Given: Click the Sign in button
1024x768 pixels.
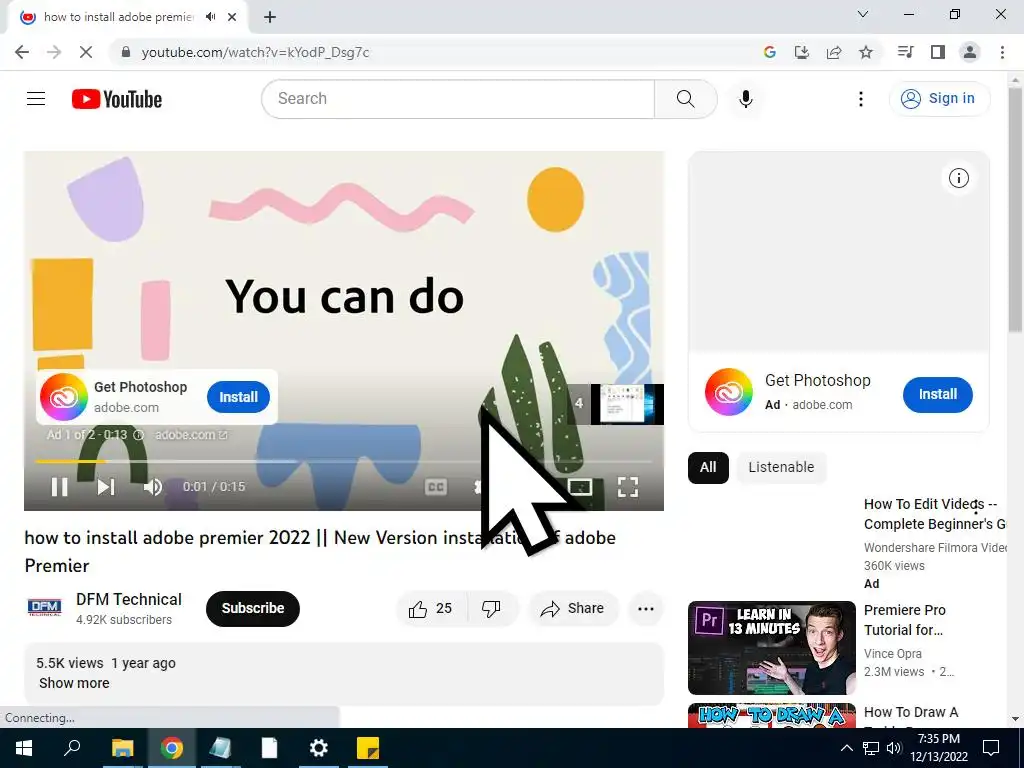Looking at the screenshot, I should pos(939,99).
